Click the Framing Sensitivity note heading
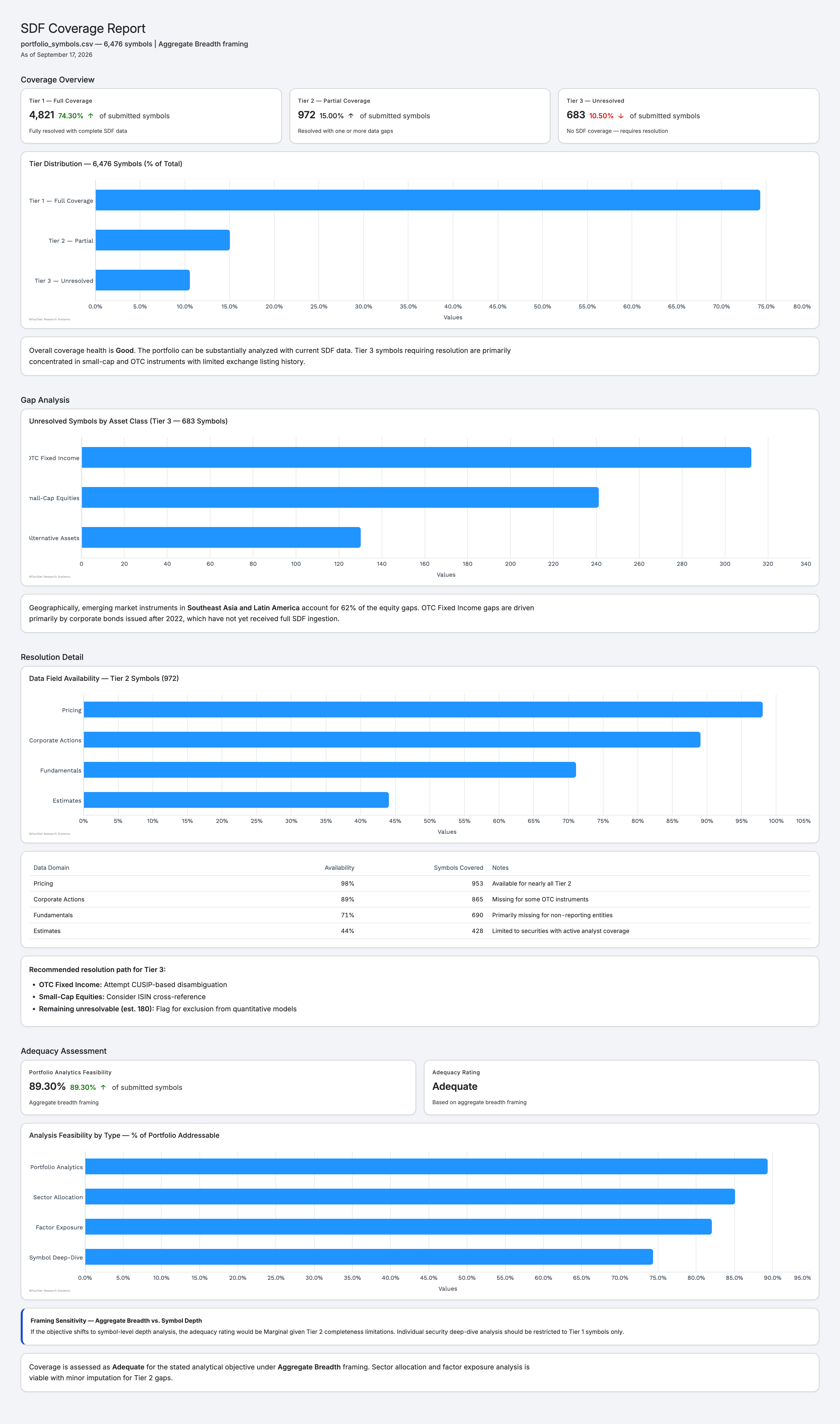The width and height of the screenshot is (840, 1424). point(116,1321)
